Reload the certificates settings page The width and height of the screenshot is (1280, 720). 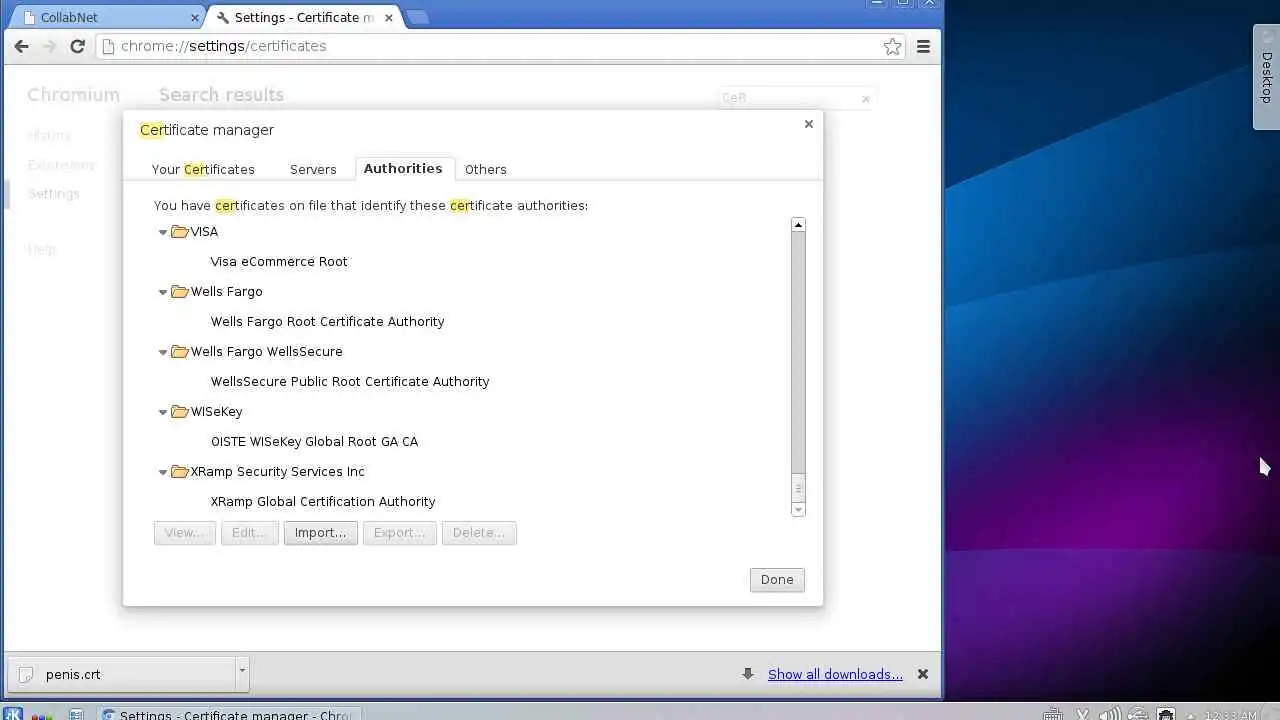(x=77, y=46)
